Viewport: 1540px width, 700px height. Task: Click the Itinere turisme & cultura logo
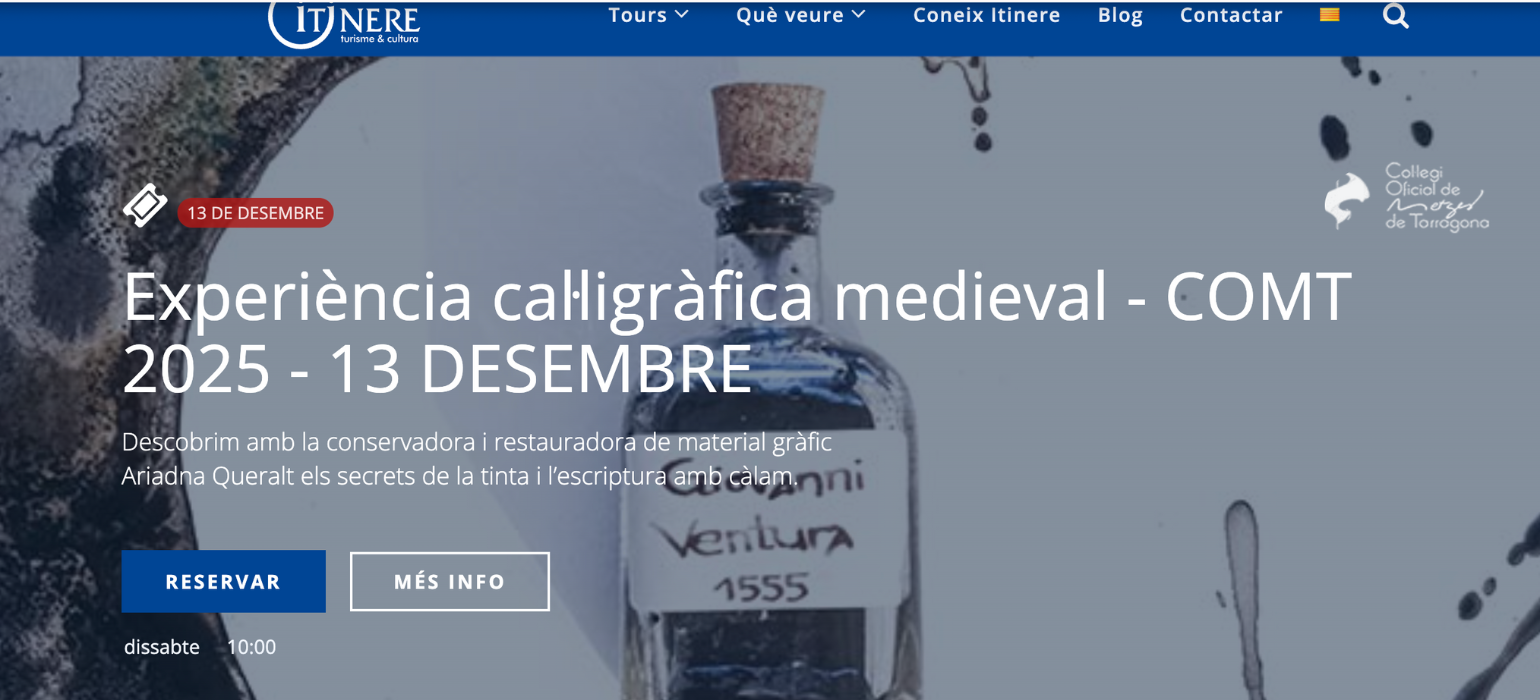[x=344, y=22]
